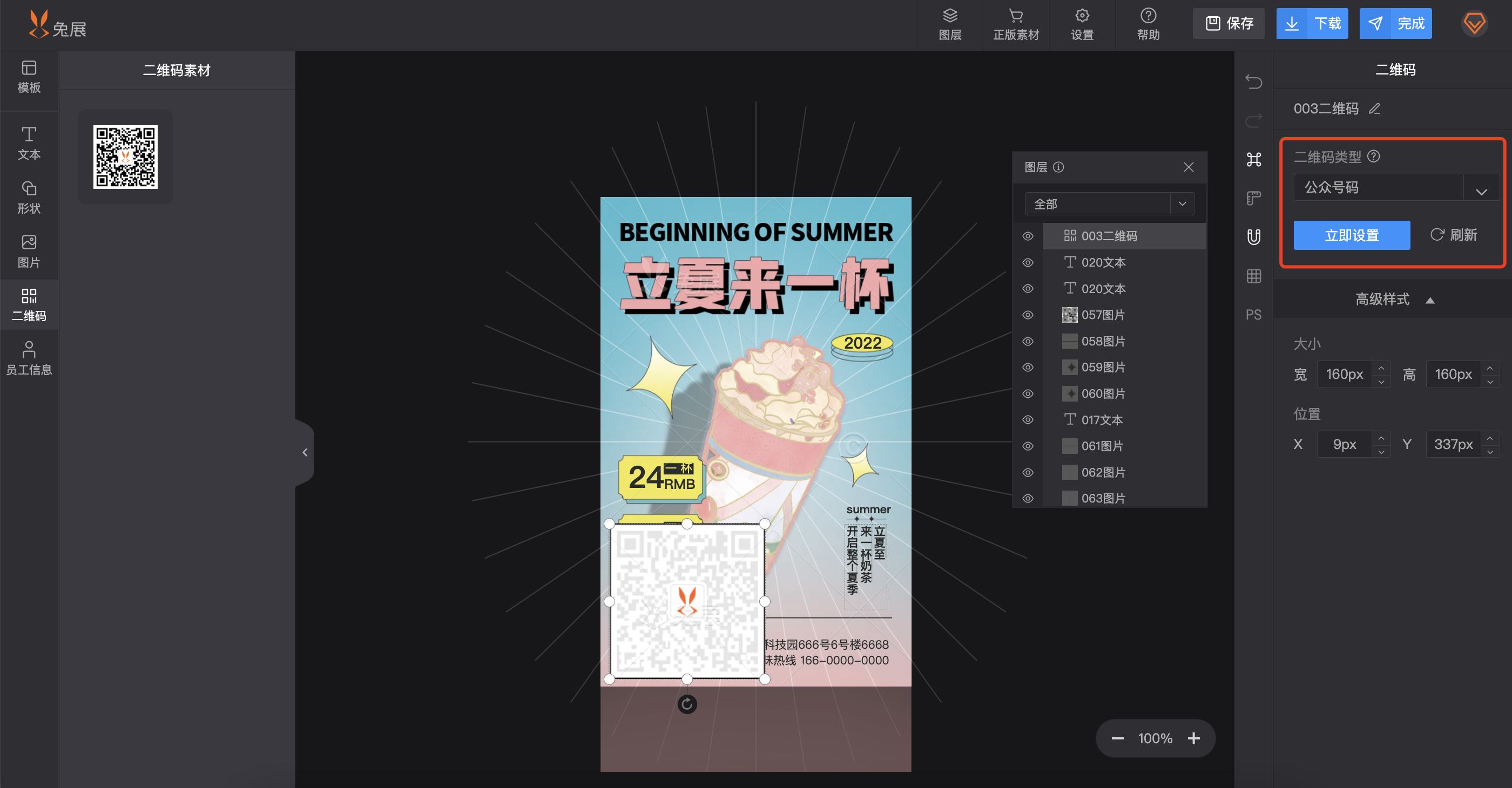Hide the second 020文本 layer
This screenshot has width=1512, height=788.
tap(1027, 289)
